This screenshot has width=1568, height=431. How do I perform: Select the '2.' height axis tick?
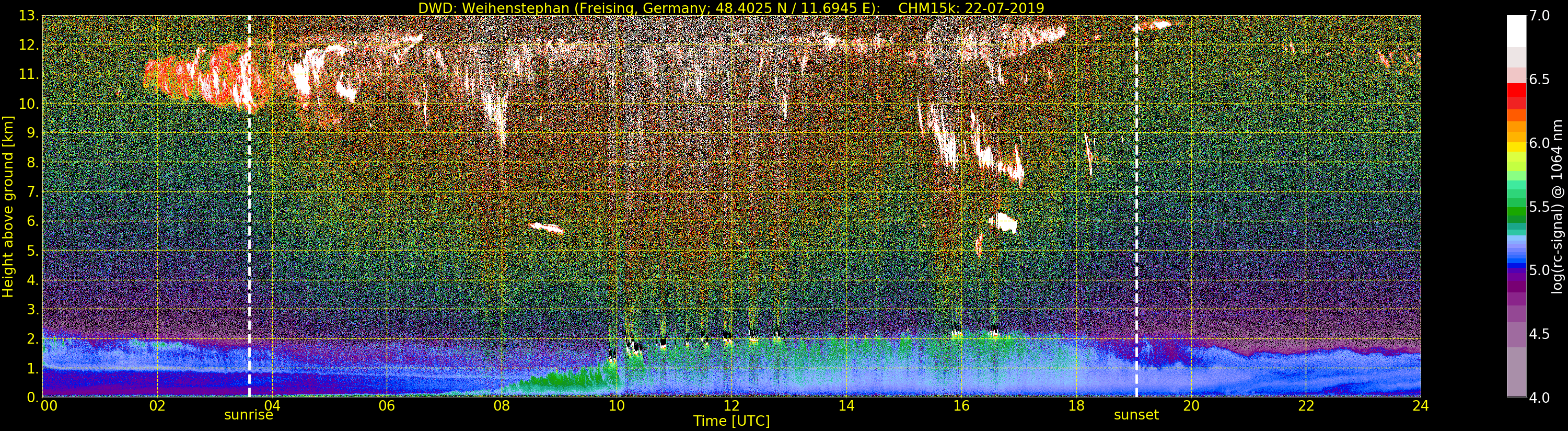pos(32,338)
